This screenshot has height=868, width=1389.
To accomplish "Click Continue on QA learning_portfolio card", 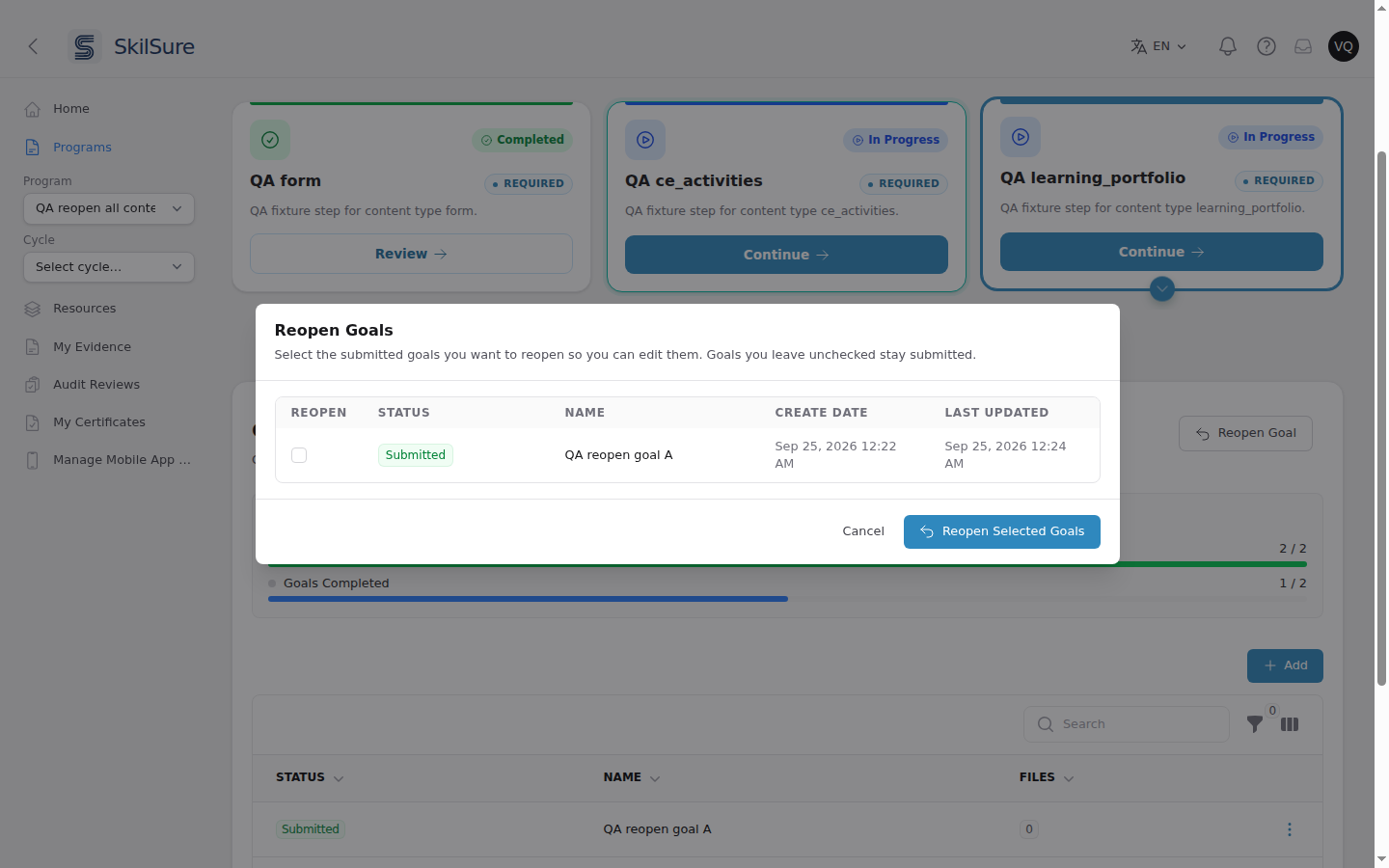I will point(1161,252).
